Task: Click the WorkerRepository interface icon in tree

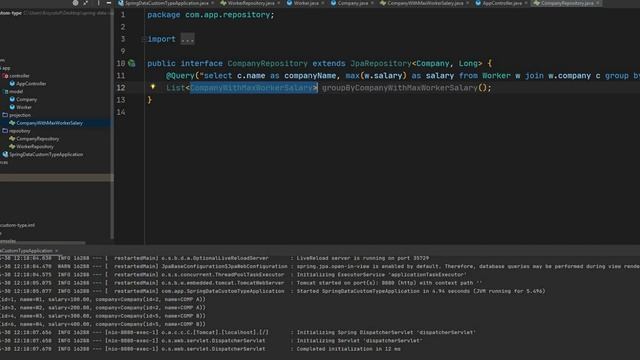Action: click(x=12, y=147)
